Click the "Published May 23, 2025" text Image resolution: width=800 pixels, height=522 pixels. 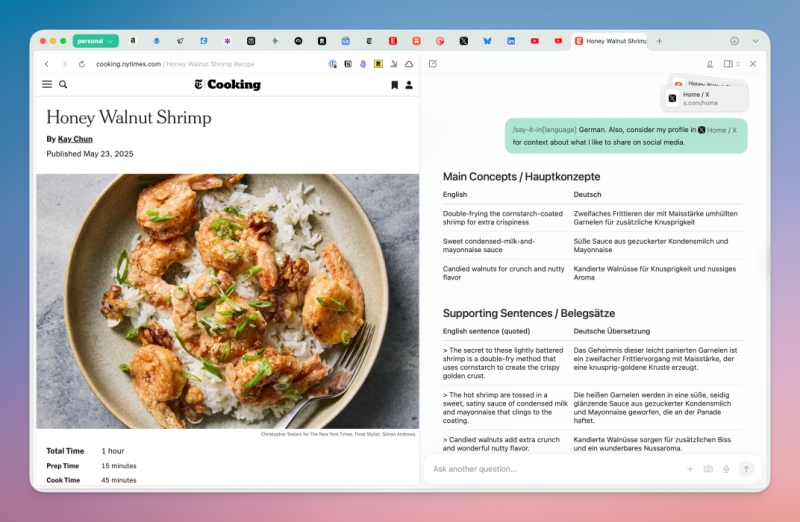coord(90,154)
